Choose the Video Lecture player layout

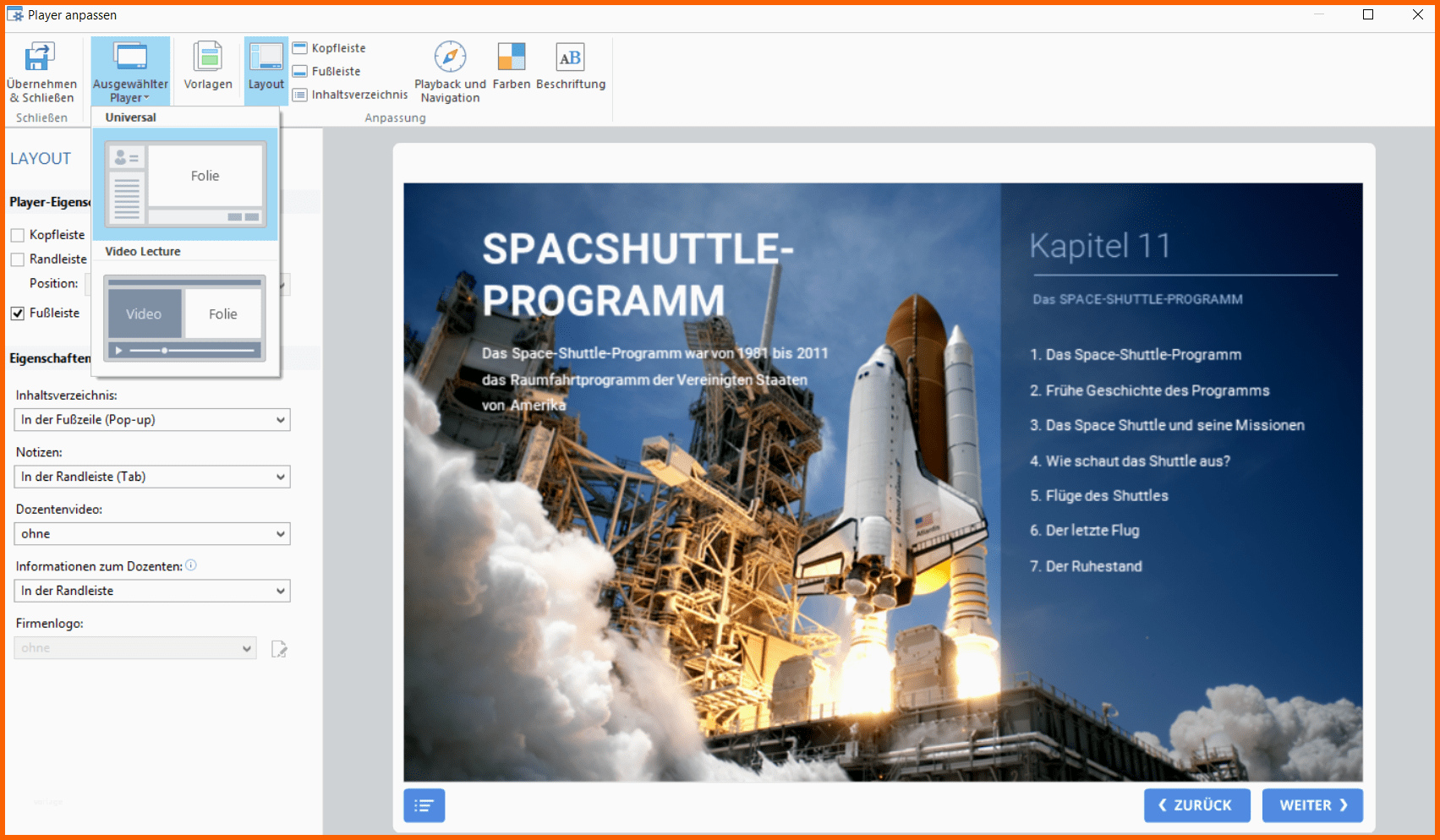coord(185,317)
